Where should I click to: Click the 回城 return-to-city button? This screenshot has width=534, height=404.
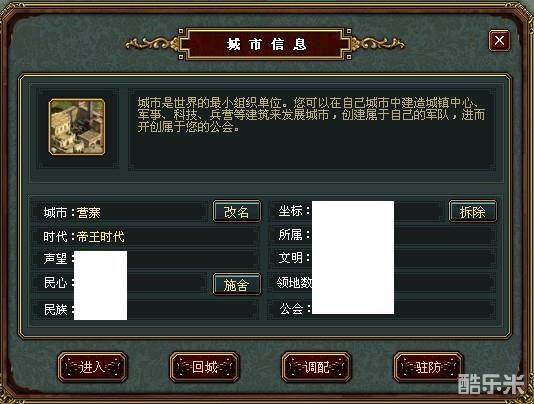click(204, 367)
